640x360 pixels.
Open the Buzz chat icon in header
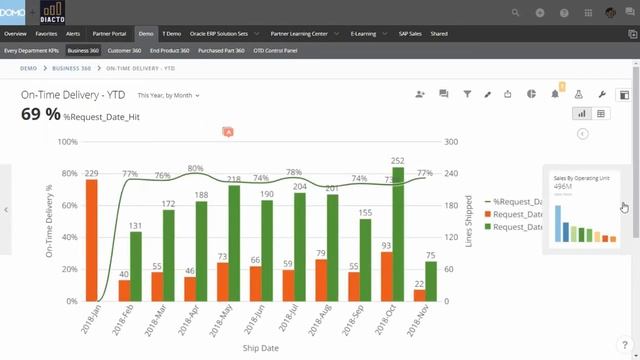pos(630,12)
